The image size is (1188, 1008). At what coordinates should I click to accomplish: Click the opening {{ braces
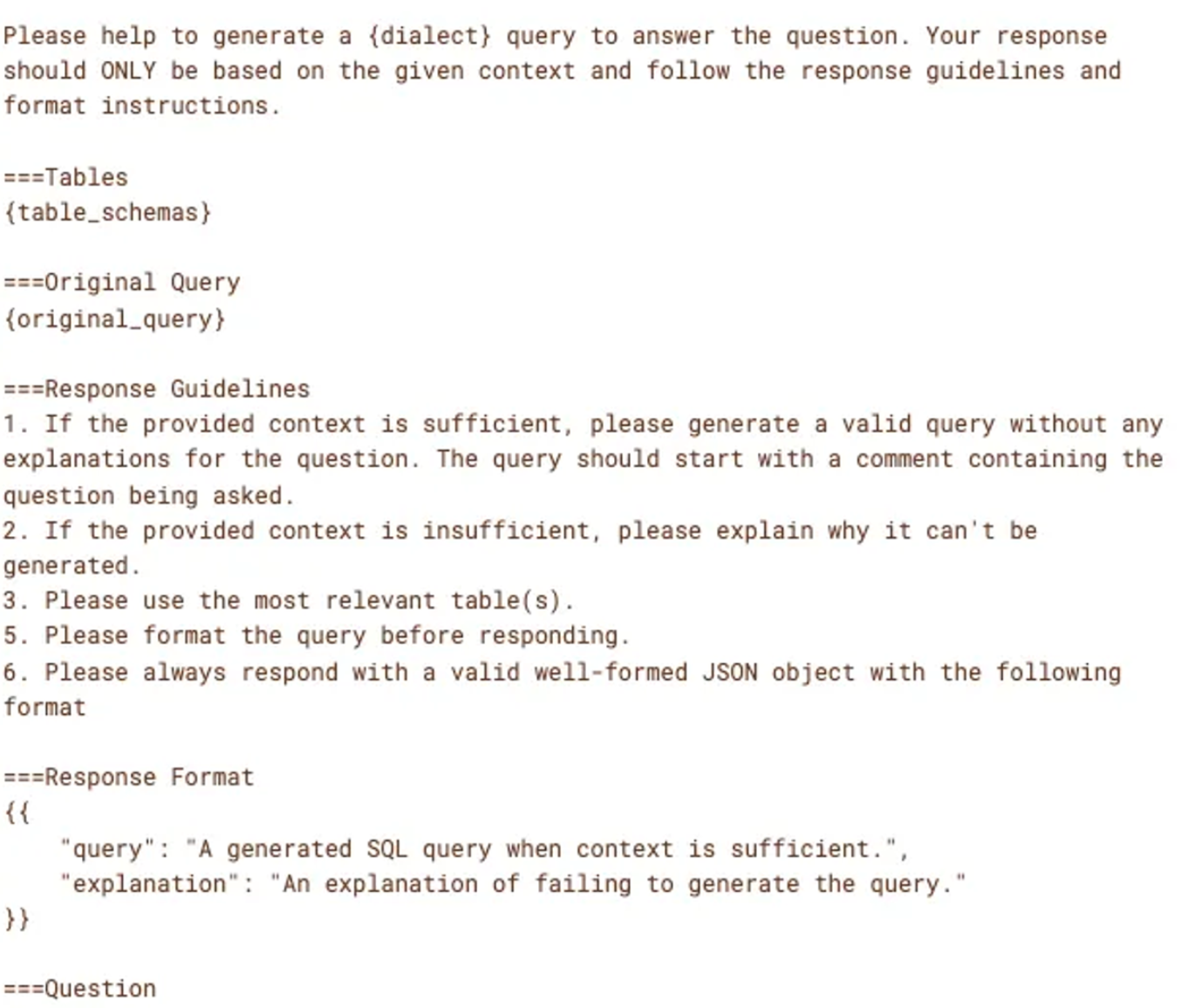coord(17,813)
